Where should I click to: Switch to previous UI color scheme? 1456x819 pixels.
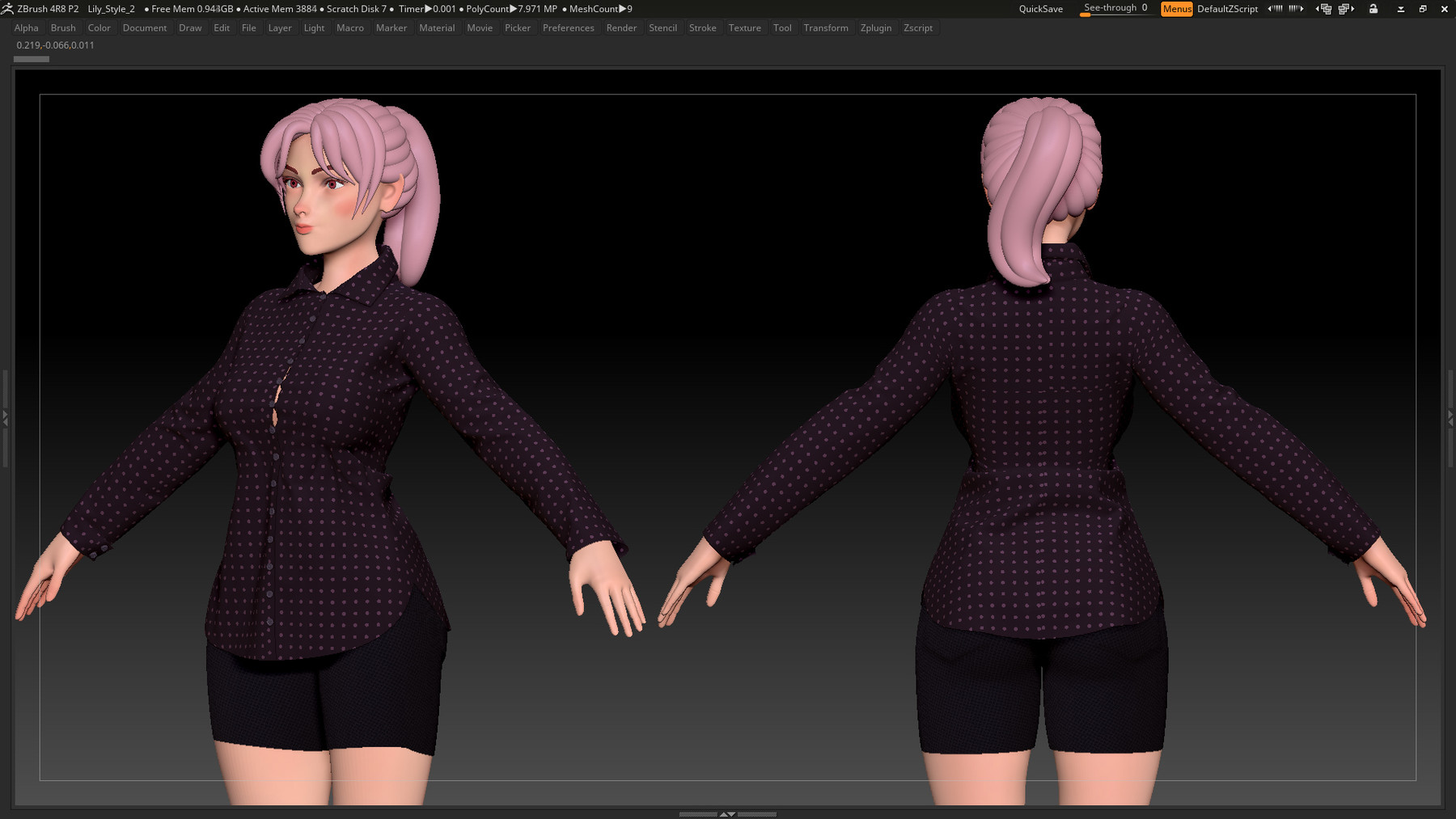tap(1275, 9)
